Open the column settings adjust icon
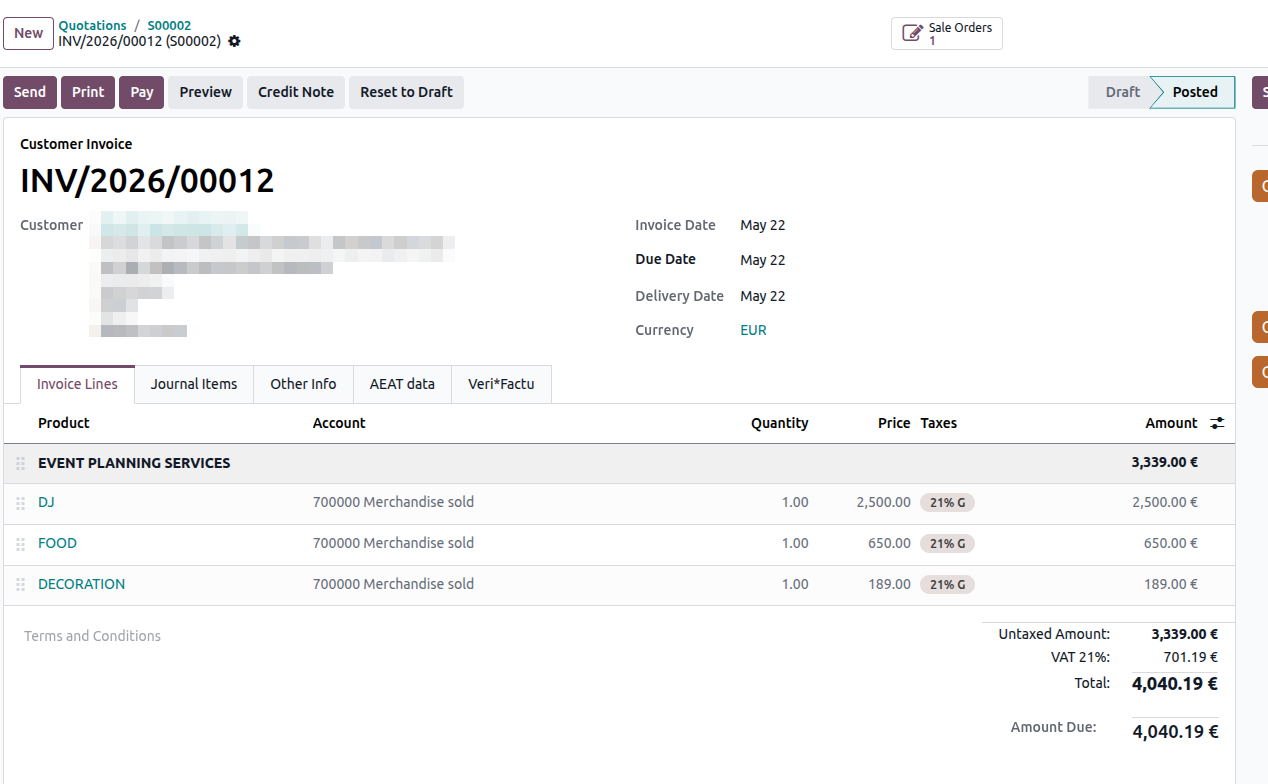 (1217, 423)
